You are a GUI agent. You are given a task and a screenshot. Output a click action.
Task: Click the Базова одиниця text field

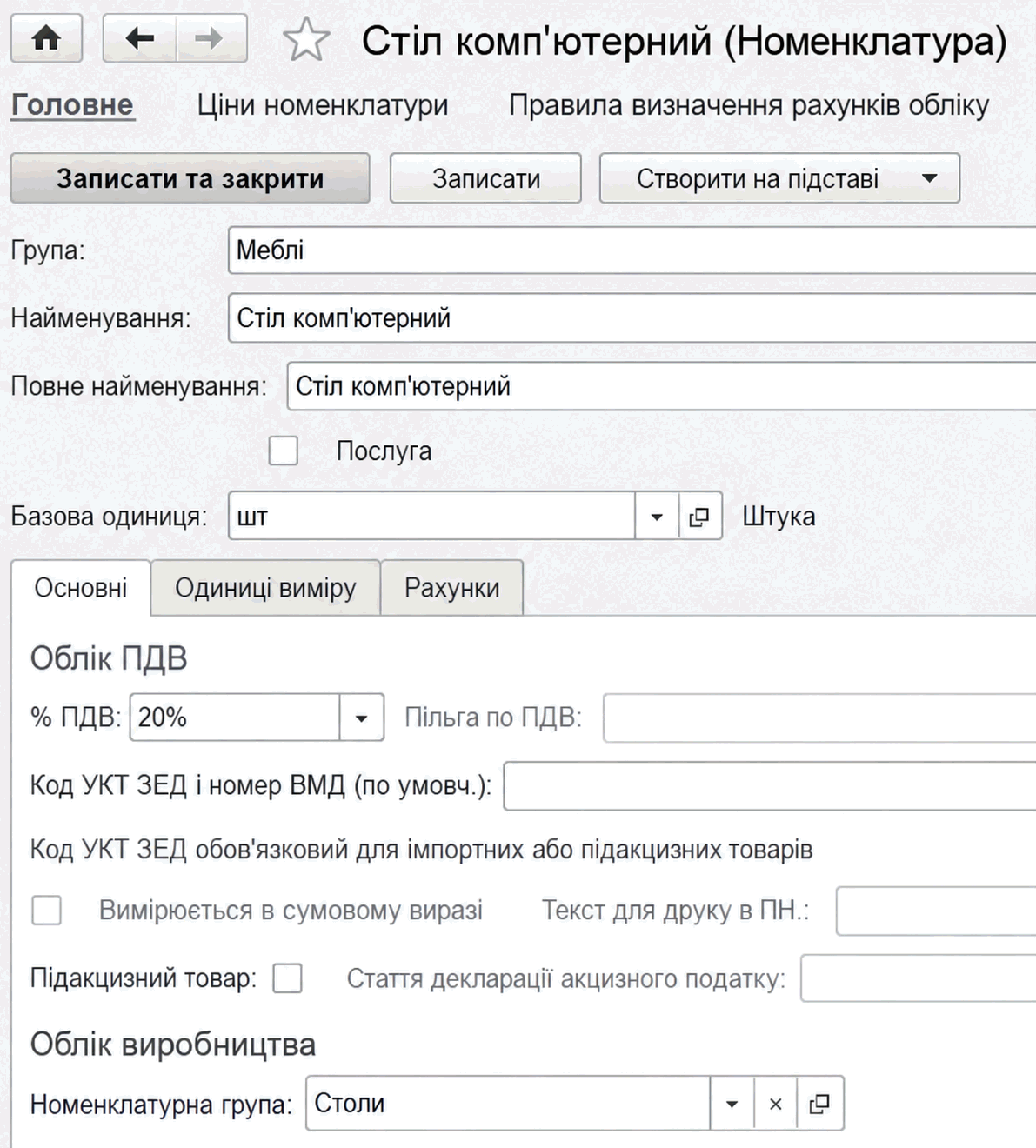[x=432, y=517]
